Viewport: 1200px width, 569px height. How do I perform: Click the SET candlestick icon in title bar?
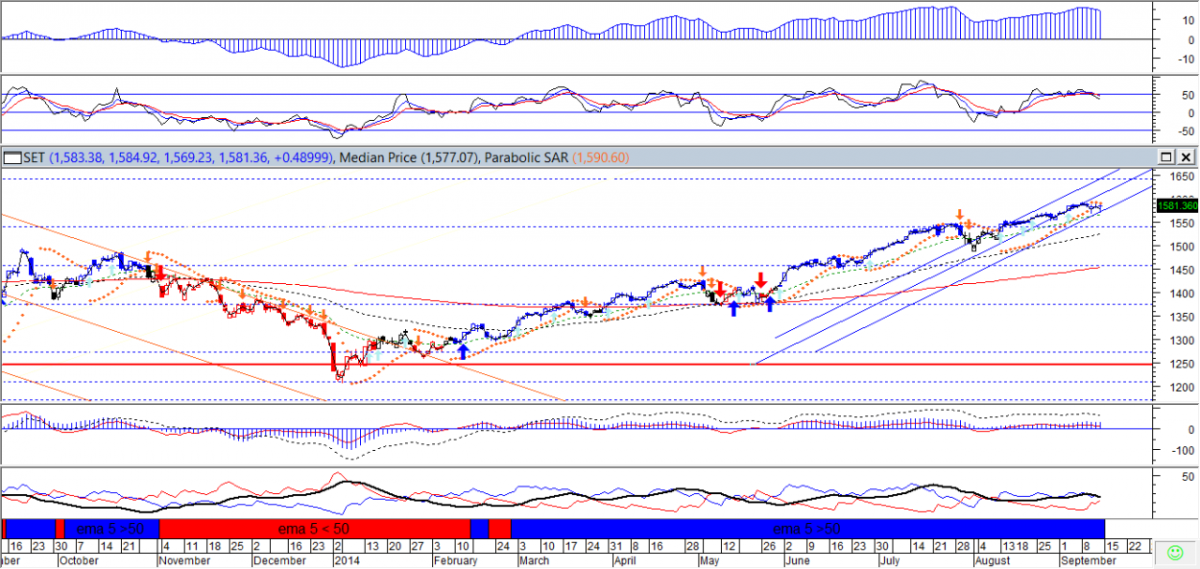(x=13, y=157)
